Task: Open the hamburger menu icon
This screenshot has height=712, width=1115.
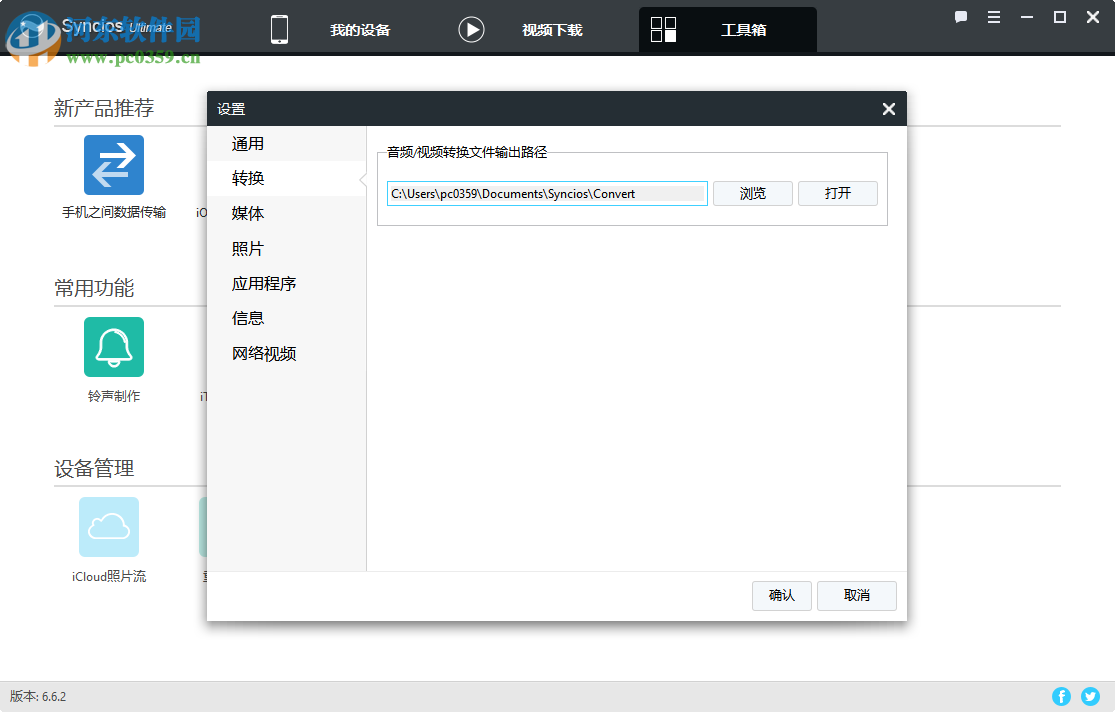Action: coord(993,17)
